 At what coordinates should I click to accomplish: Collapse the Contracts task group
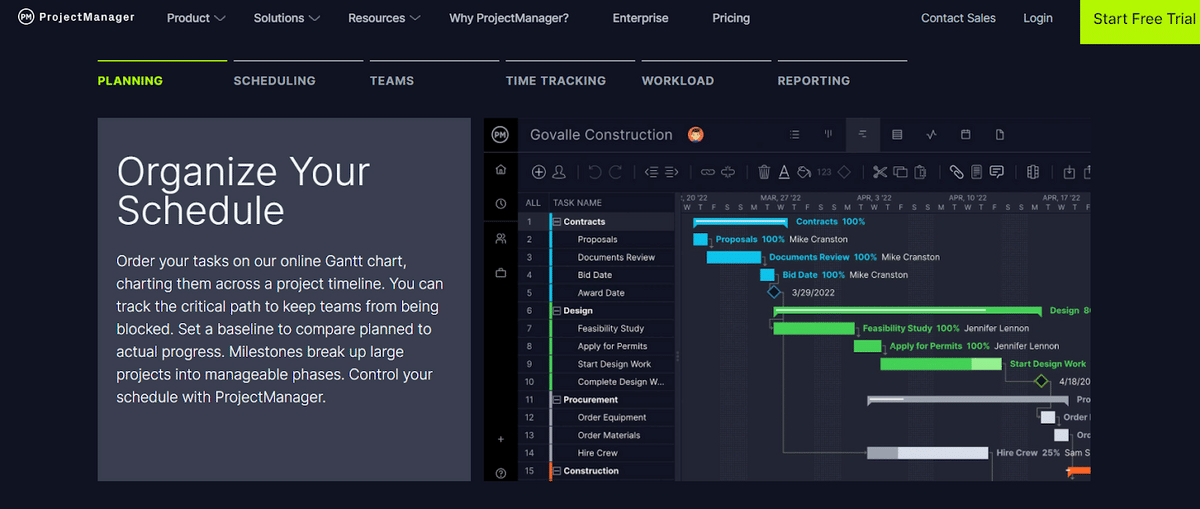pos(557,222)
